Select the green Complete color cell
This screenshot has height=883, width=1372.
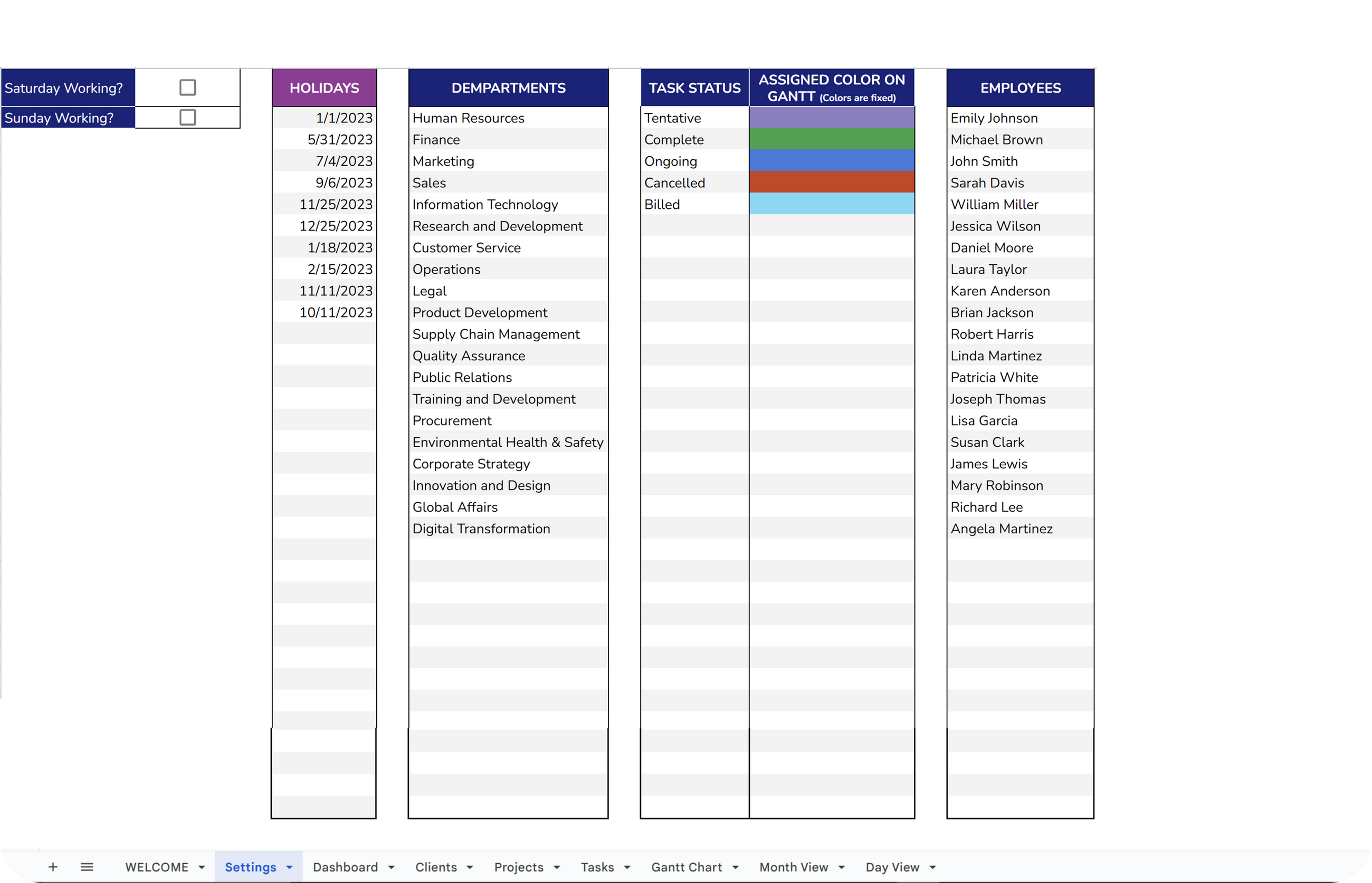(831, 139)
